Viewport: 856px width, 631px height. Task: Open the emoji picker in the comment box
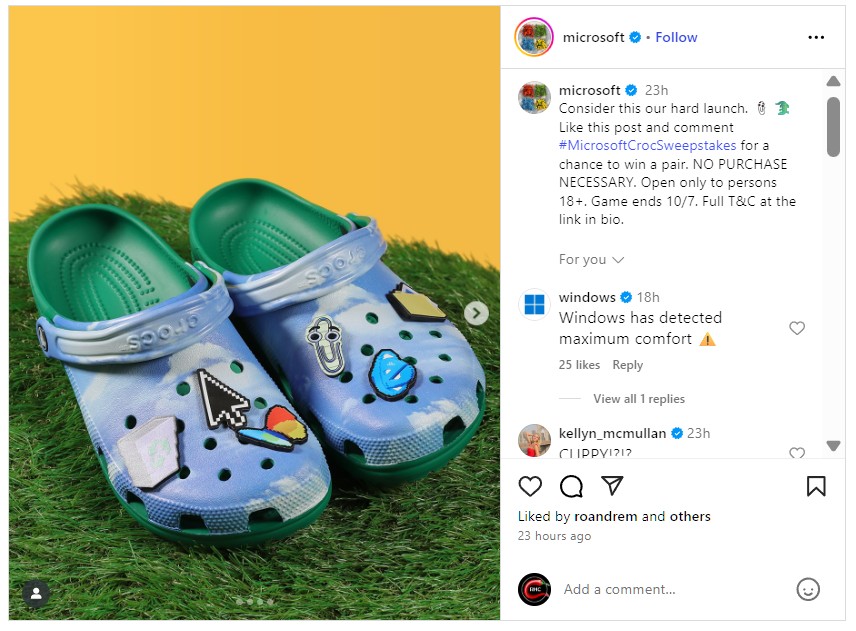coord(808,589)
